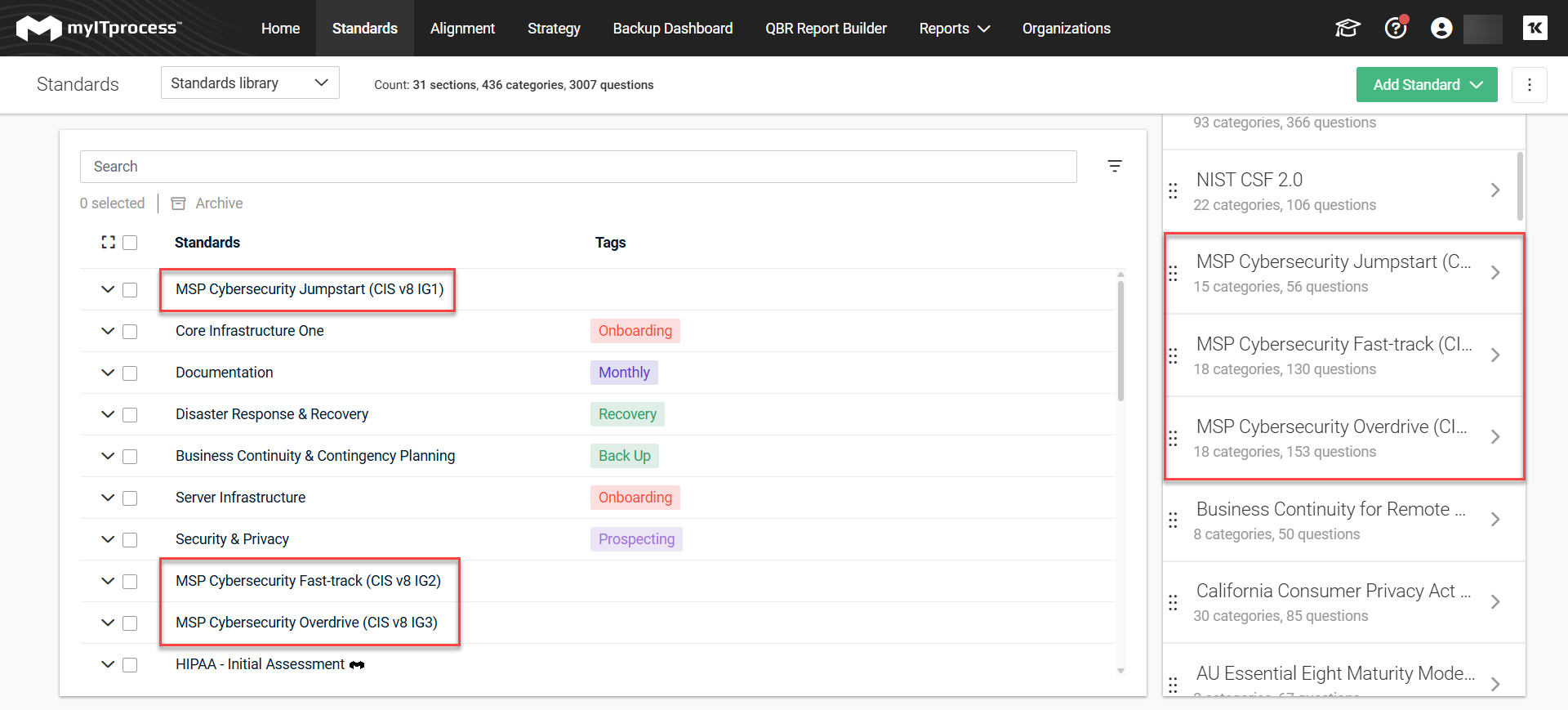Check the Server Infrastructure checkbox

130,498
